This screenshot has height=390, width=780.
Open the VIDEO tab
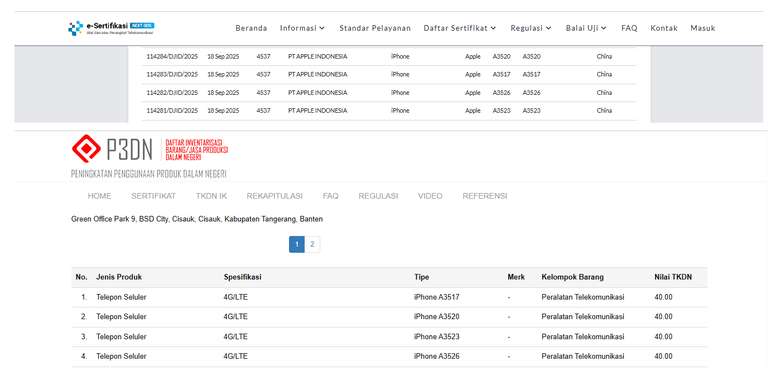[430, 196]
